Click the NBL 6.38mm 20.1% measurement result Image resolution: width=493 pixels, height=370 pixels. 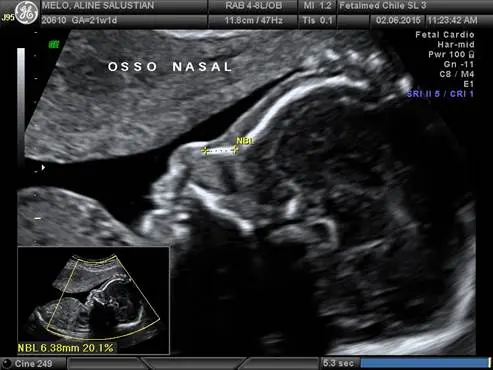(65, 348)
